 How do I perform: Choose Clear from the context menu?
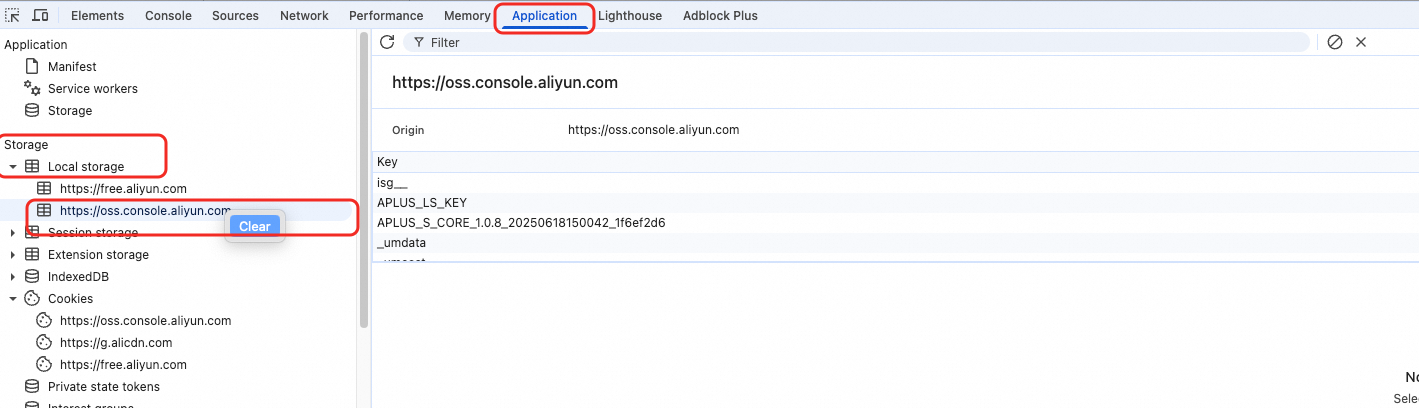click(254, 226)
